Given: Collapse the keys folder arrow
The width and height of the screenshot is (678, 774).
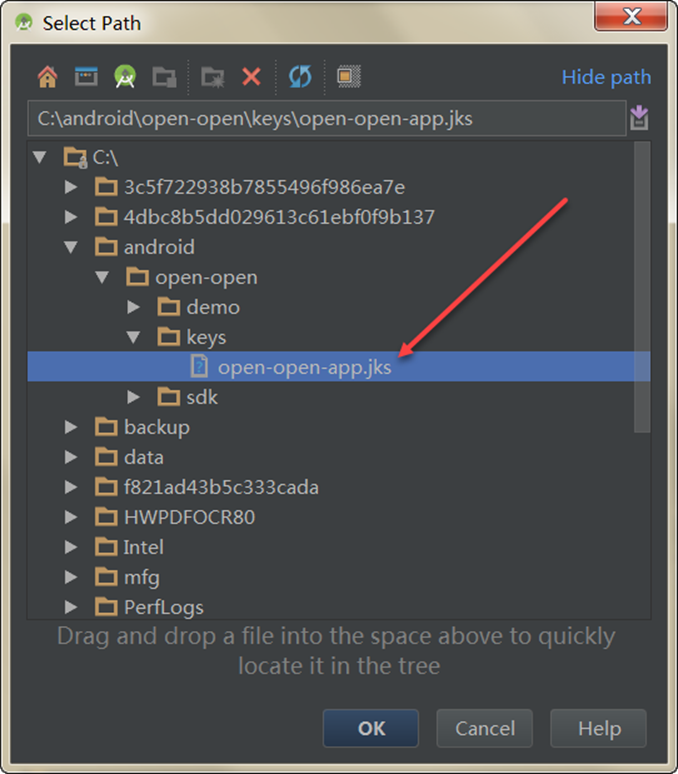Looking at the screenshot, I should 133,337.
